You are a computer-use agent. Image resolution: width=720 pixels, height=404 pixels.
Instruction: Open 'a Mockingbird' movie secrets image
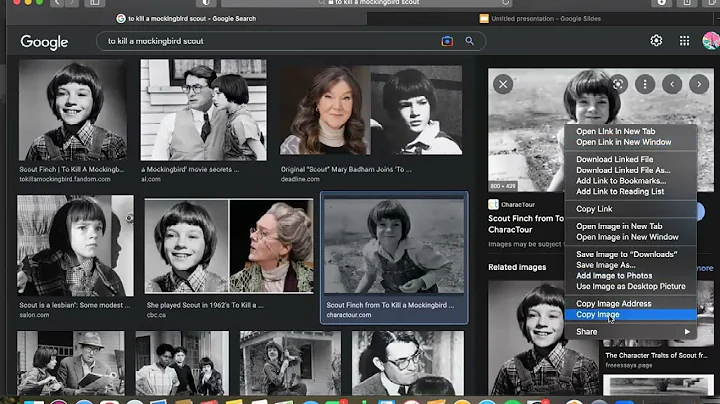coord(203,110)
